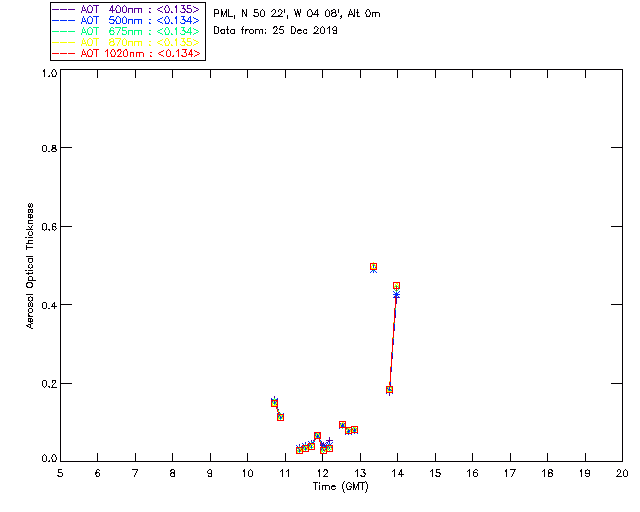
Task: Select legend text 'AOT 1020nm : <0.134>'
Action: pos(140,53)
